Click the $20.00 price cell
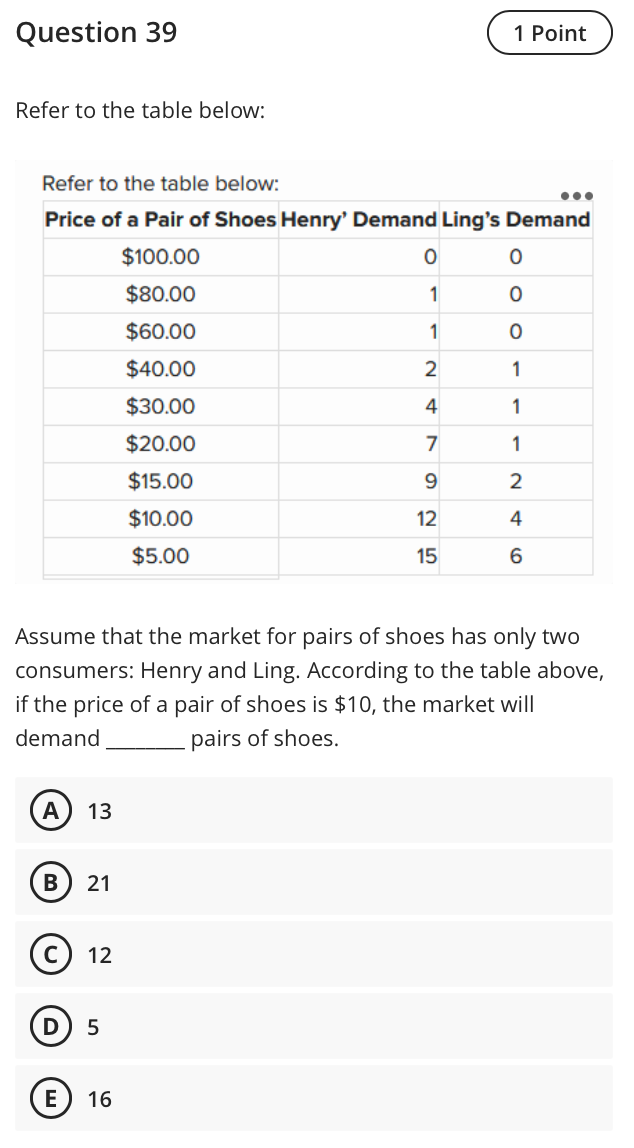This screenshot has height=1148, width=634. coord(161,444)
